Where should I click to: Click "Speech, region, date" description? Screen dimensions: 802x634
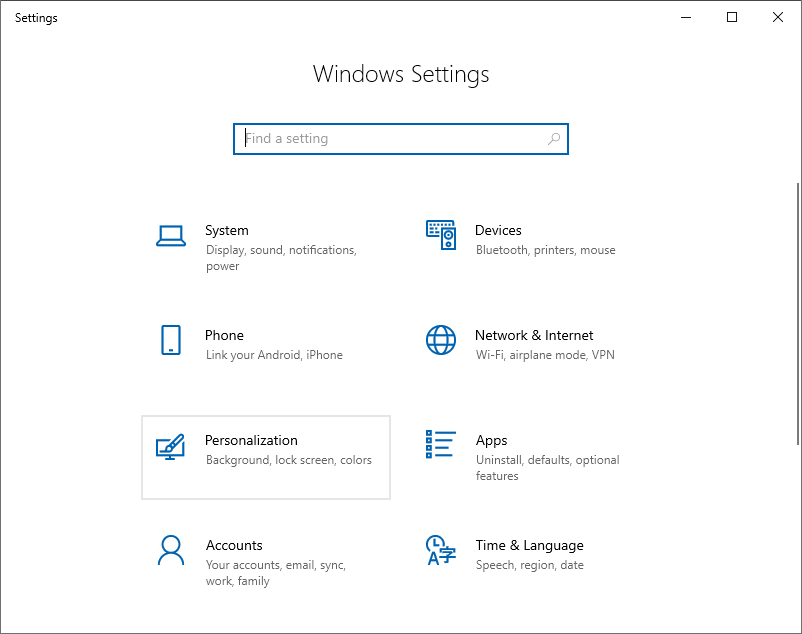529,565
